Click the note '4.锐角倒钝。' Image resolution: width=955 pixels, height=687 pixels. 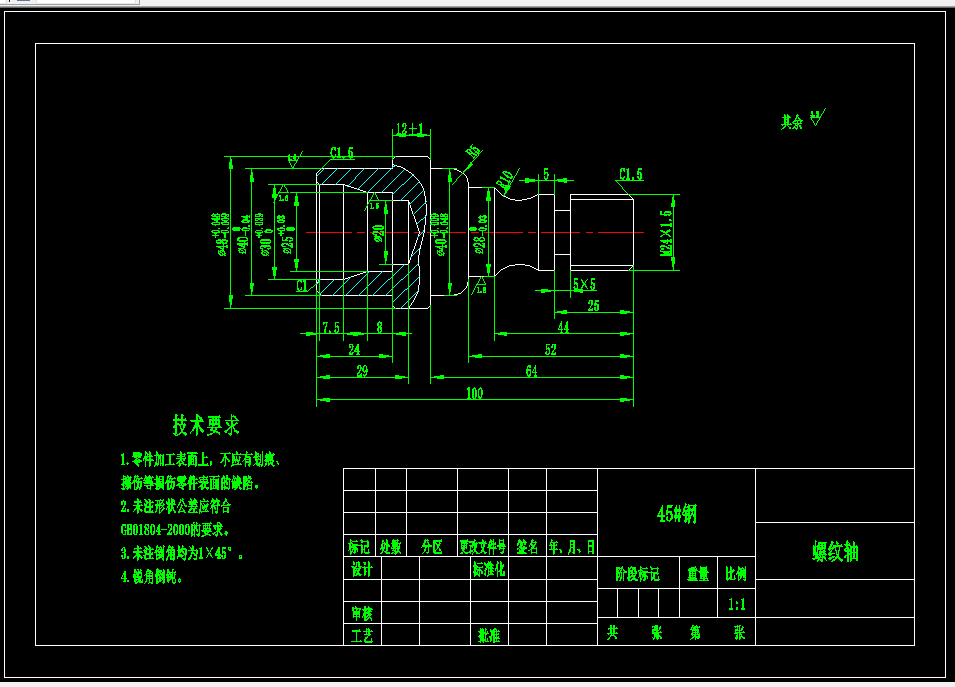152,576
